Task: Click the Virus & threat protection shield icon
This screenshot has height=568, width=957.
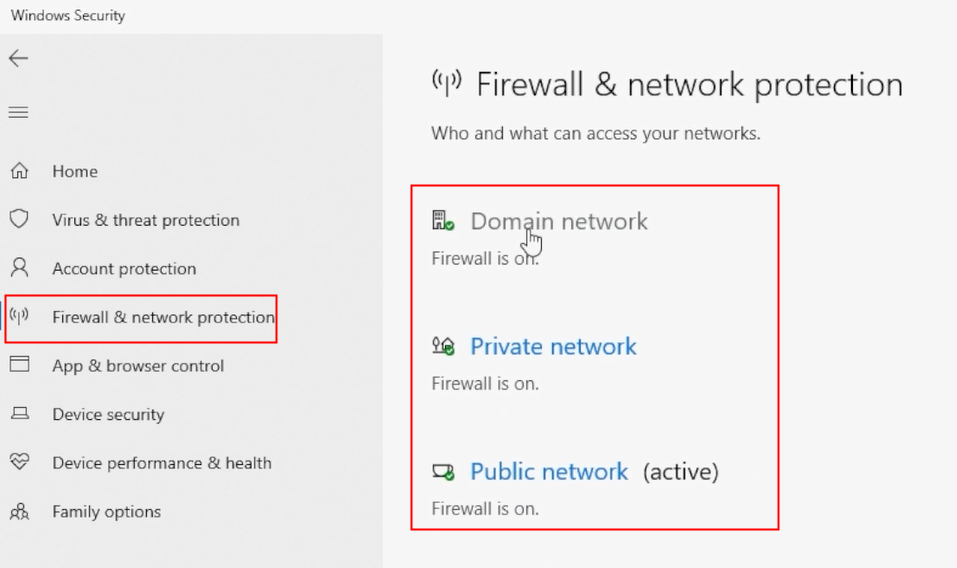Action: 20,219
